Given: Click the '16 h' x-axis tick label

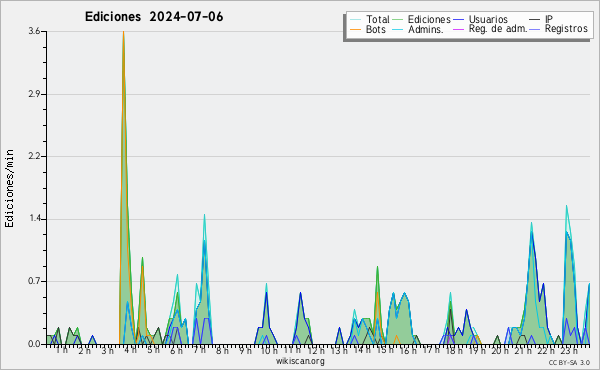Looking at the screenshot, I should [x=408, y=350].
